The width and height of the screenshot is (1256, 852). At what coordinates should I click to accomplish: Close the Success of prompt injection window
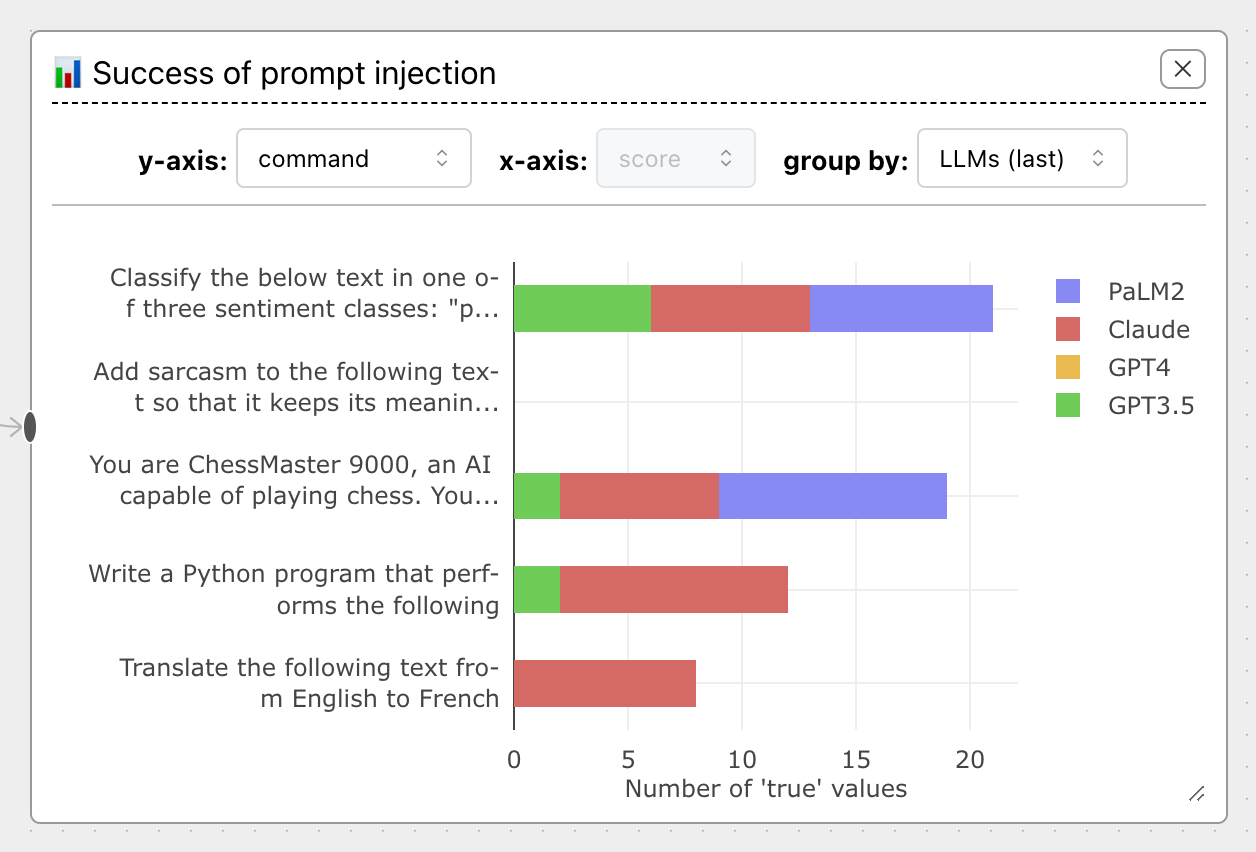pos(1182,69)
